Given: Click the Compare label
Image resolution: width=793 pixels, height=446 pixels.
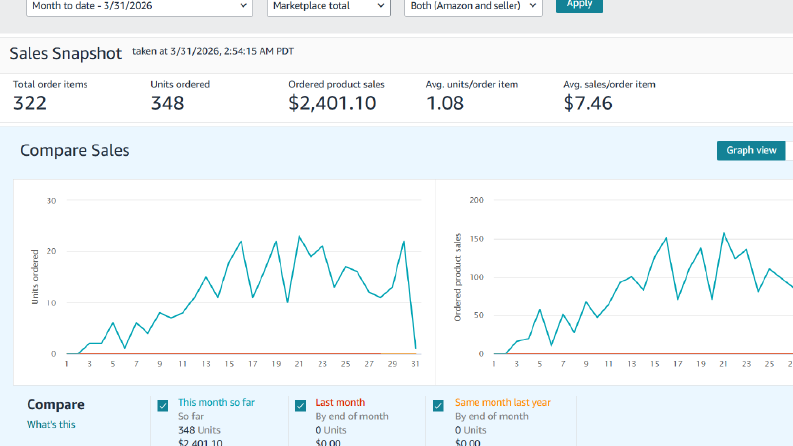Looking at the screenshot, I should (56, 405).
